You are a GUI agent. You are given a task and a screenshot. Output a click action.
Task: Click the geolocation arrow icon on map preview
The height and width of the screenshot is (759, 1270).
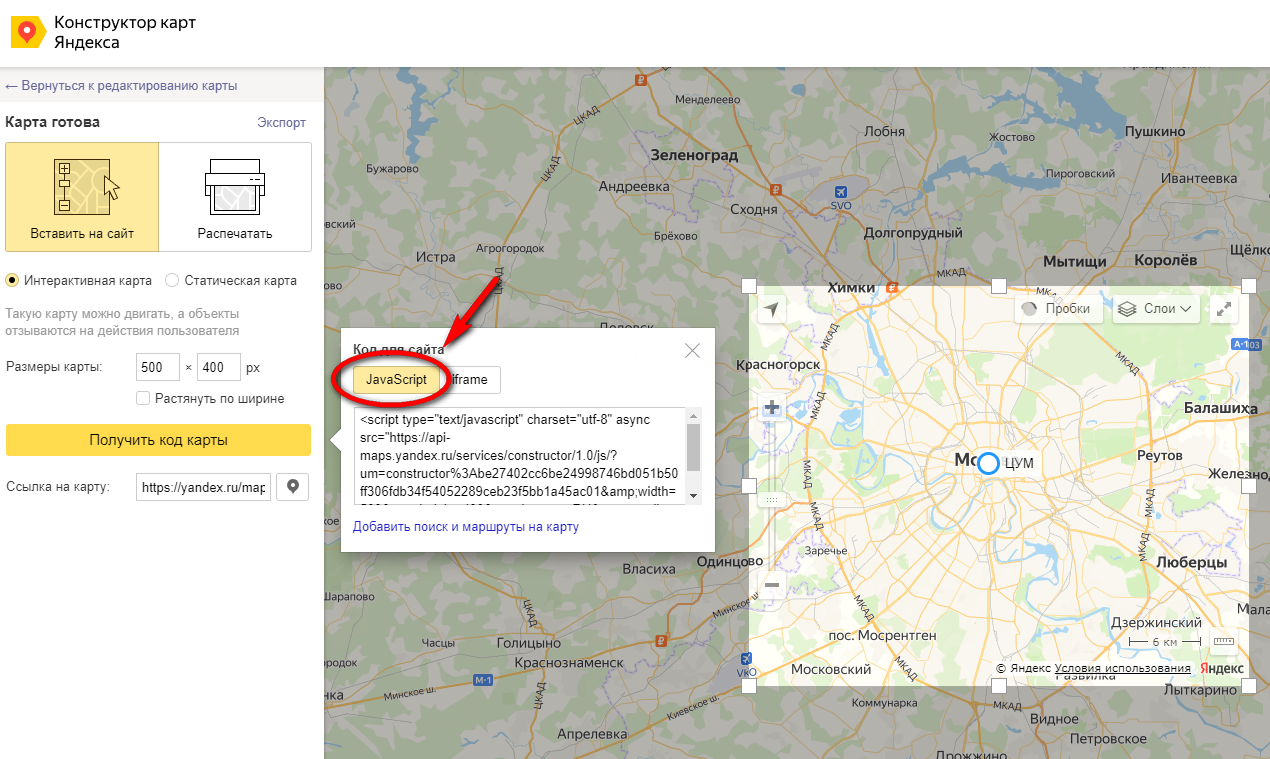coord(771,309)
